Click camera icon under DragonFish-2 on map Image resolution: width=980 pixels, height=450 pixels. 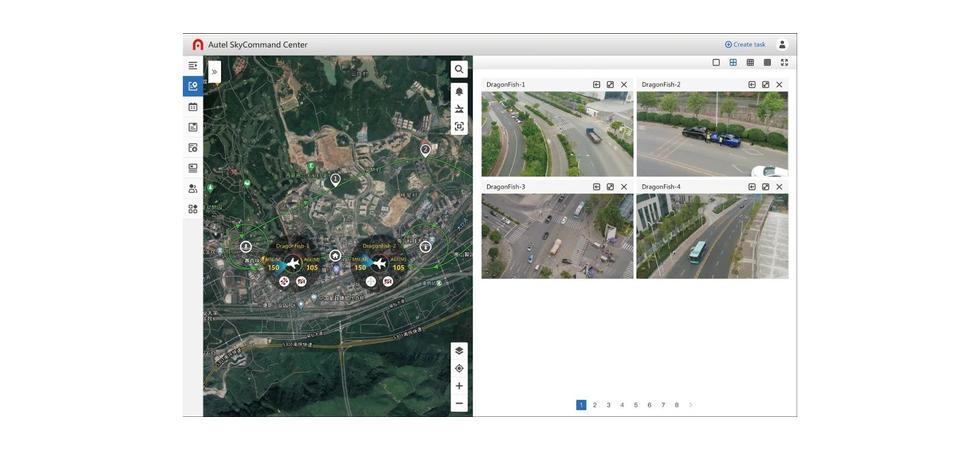388,282
